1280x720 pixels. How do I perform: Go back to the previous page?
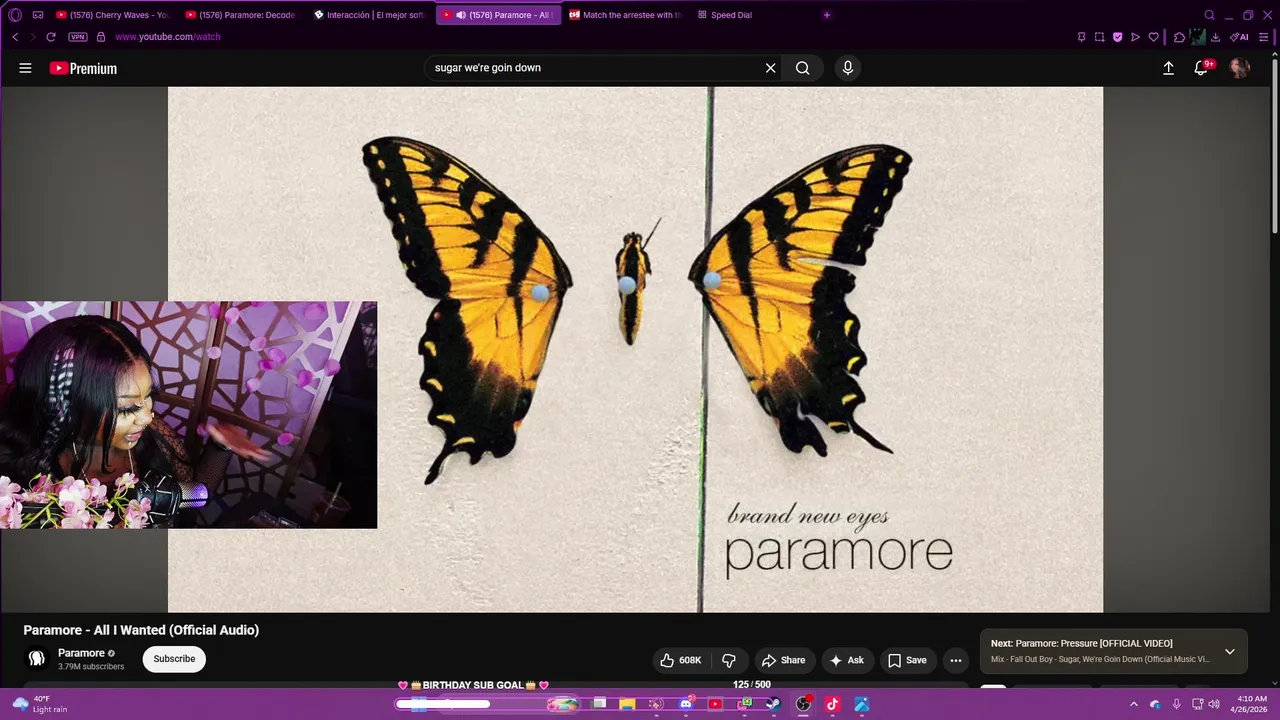pos(15,37)
